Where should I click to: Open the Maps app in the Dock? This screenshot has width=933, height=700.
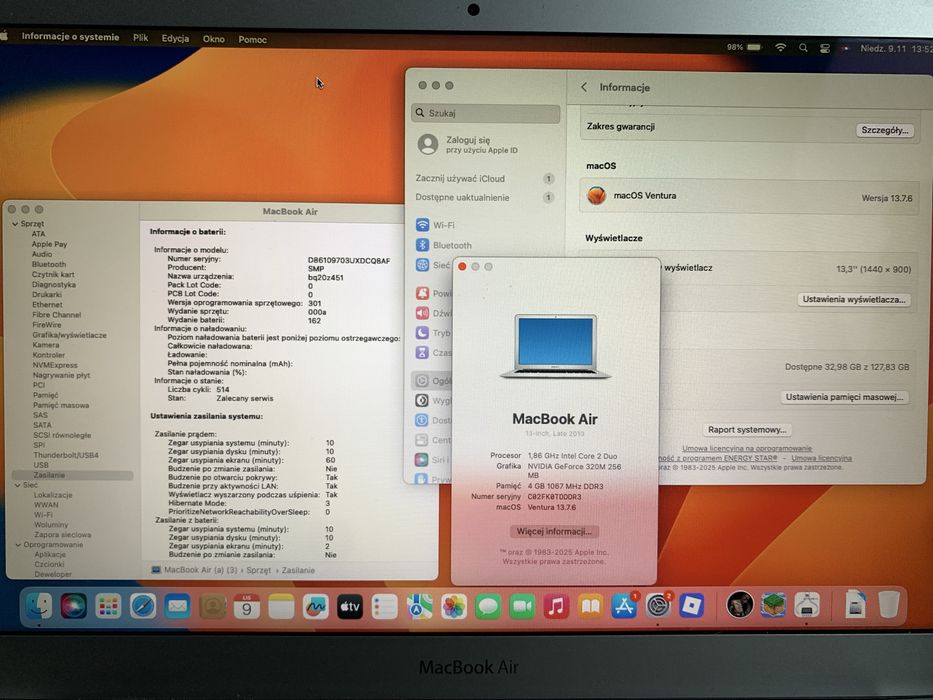(x=419, y=607)
